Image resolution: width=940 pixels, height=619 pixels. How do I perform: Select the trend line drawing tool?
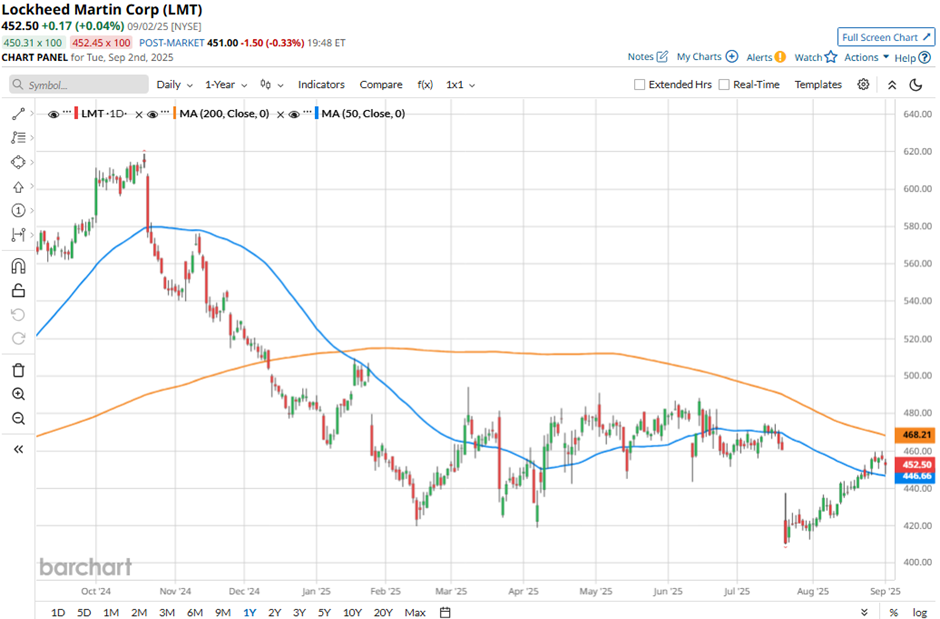click(18, 114)
